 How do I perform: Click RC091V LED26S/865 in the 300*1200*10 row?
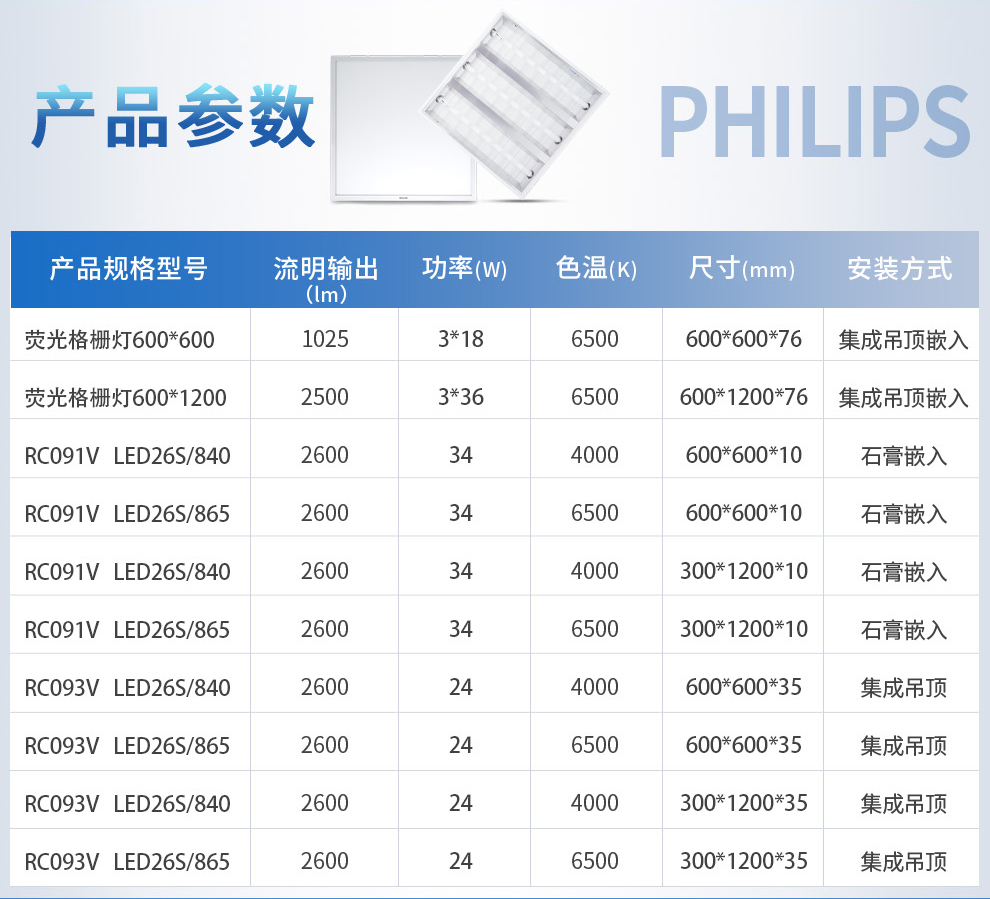click(127, 630)
